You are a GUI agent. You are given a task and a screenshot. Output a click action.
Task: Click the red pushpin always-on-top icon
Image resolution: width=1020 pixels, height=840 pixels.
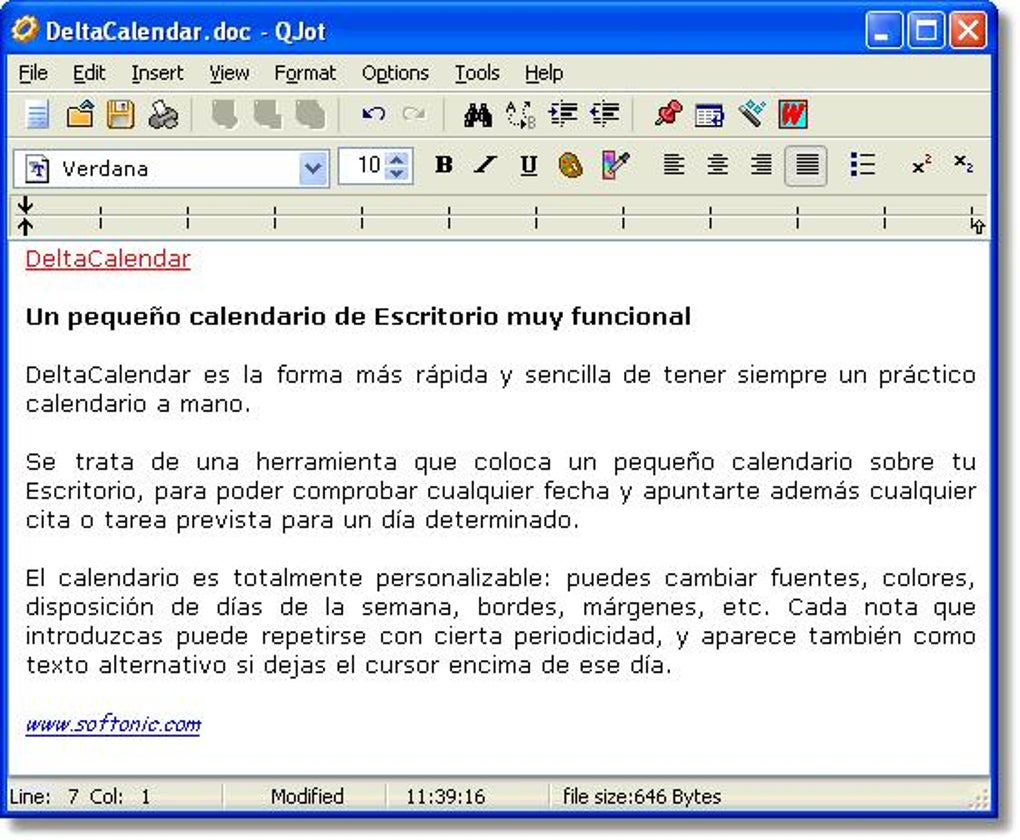click(668, 115)
